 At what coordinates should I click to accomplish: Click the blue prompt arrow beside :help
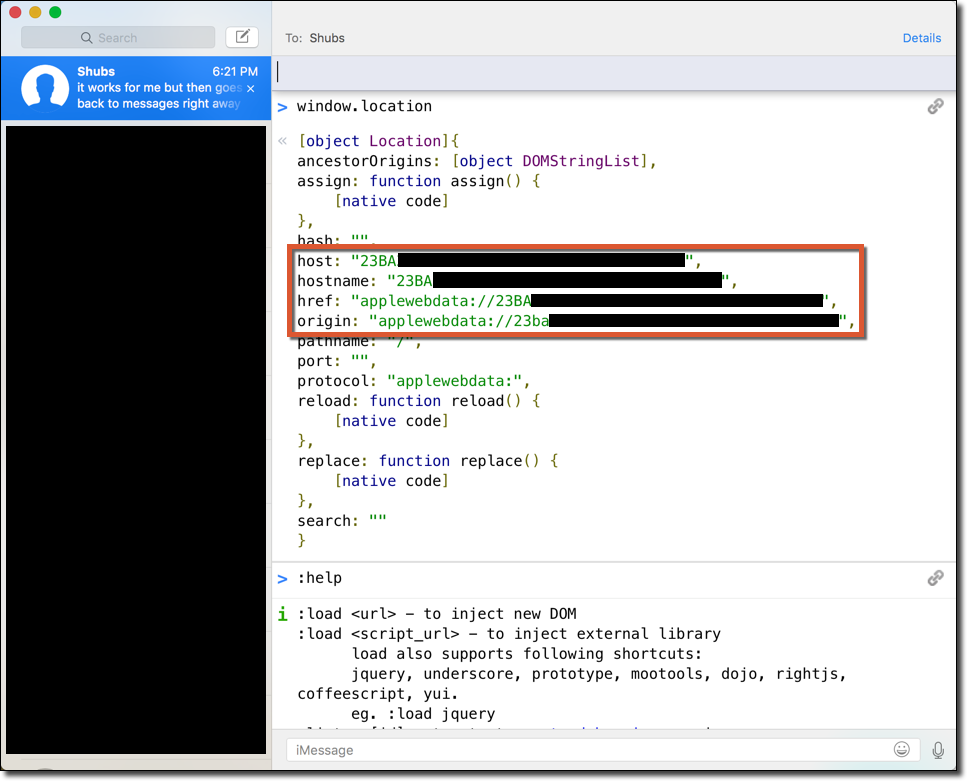coord(282,579)
